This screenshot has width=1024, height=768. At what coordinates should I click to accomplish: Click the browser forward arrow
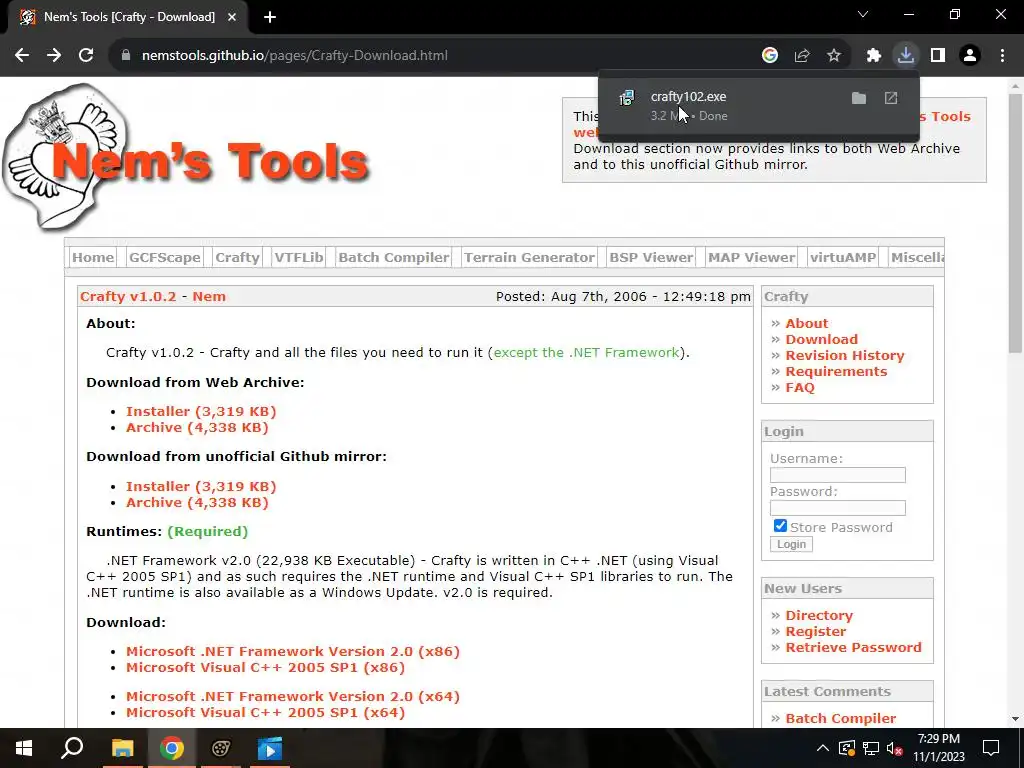(54, 56)
